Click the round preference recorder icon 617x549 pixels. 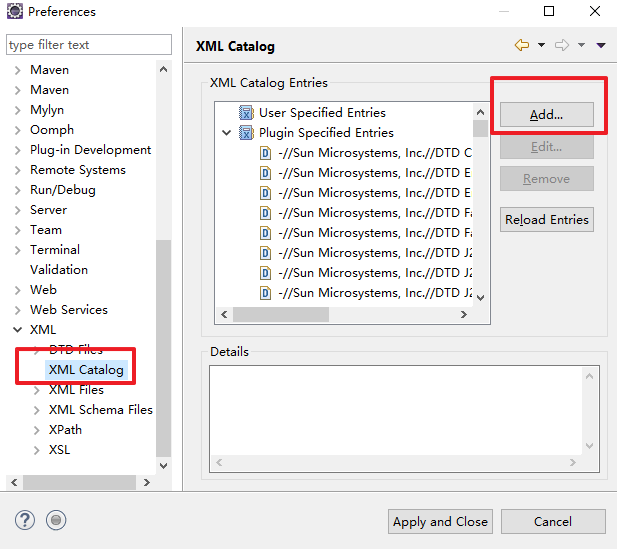[x=56, y=520]
